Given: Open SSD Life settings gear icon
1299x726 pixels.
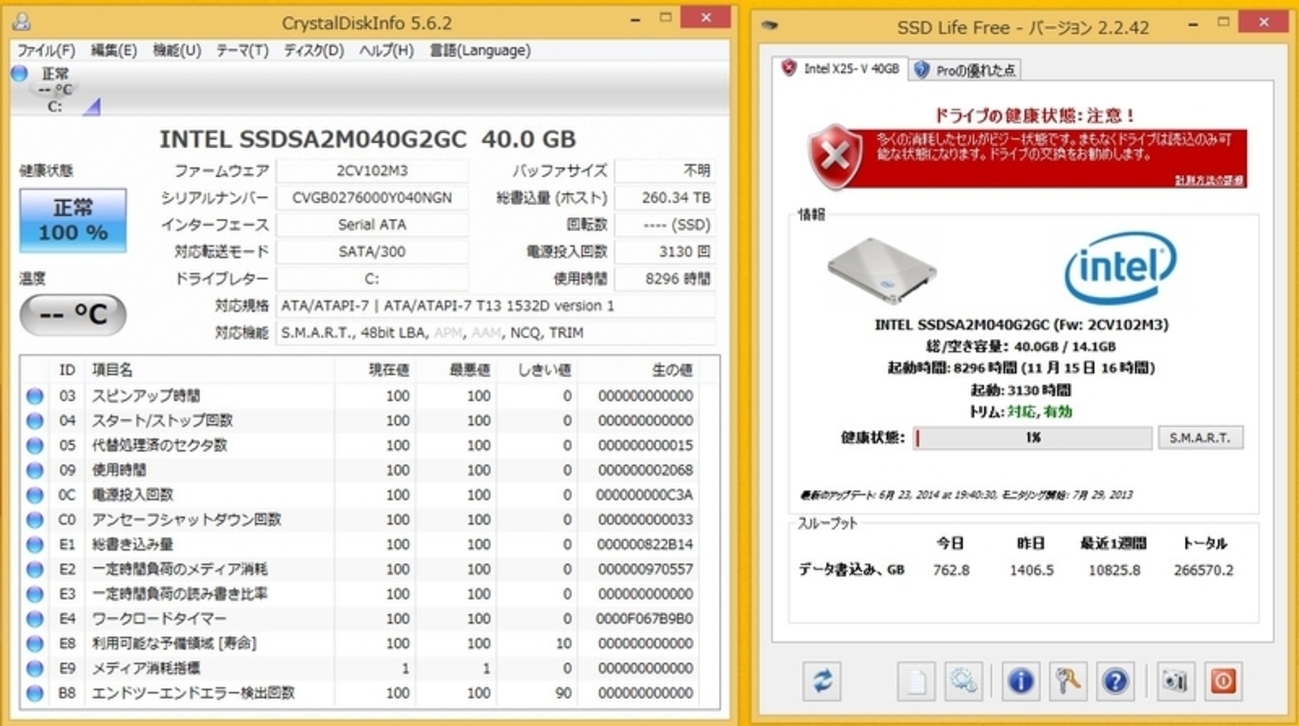Looking at the screenshot, I should point(963,682).
